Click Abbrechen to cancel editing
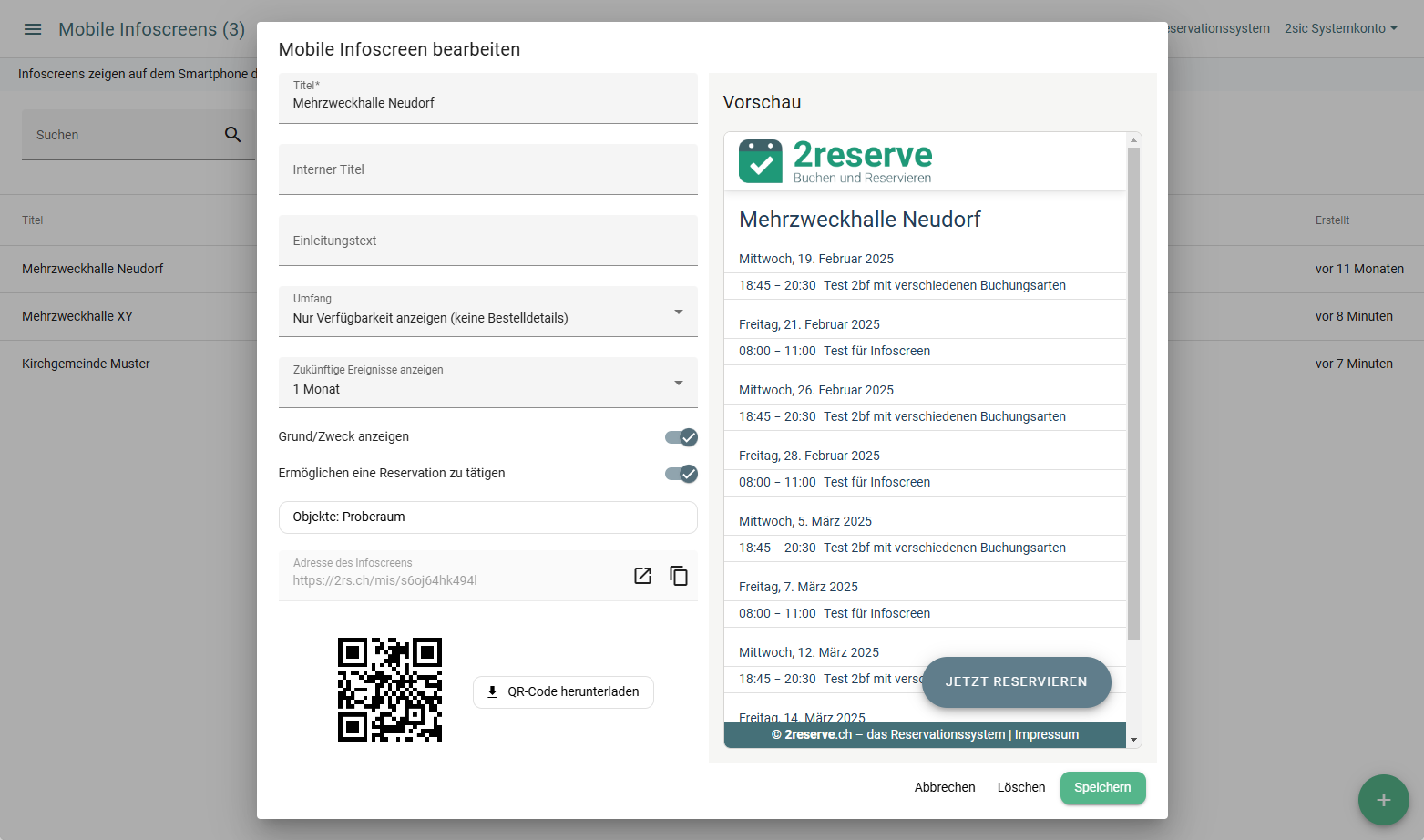The image size is (1424, 840). click(x=945, y=788)
